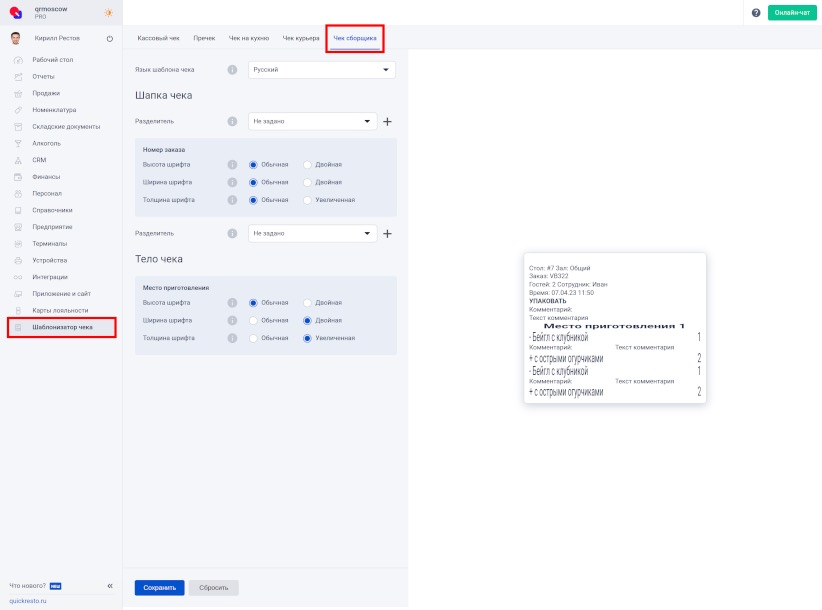Viewport: 822px width, 610px height.
Task: Switch to Кассовый чек tab
Action: click(158, 38)
